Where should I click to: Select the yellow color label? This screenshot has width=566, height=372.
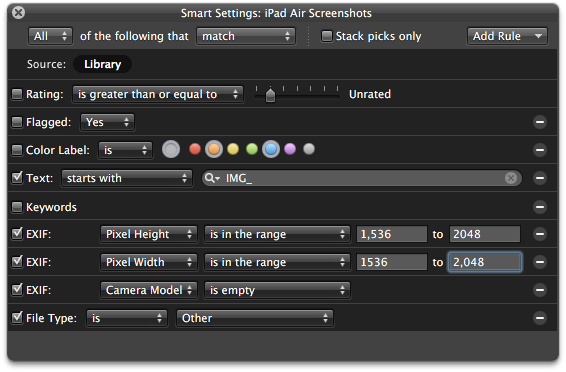233,149
